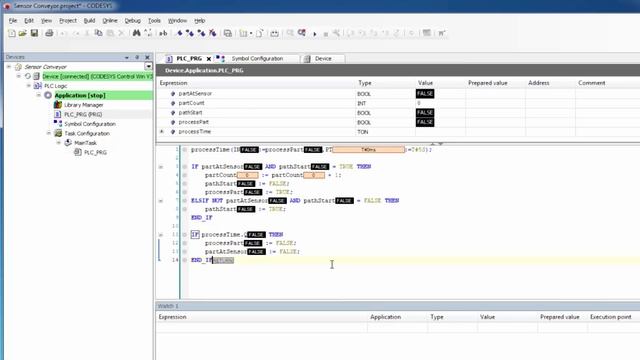Collapse the PLC Logic tree node
The width and height of the screenshot is (640, 360).
pos(29,86)
